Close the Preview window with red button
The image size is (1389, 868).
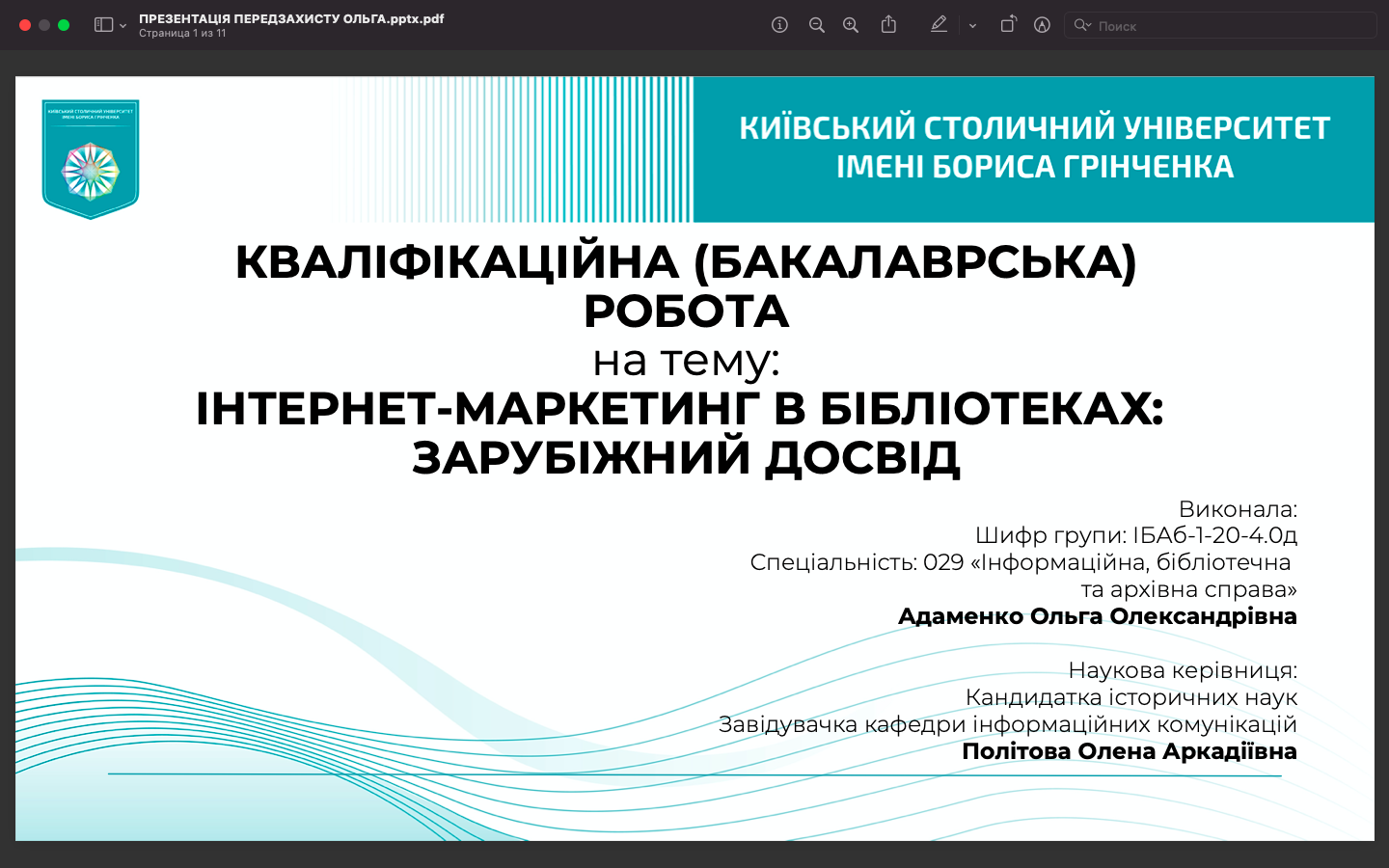pyautogui.click(x=25, y=25)
